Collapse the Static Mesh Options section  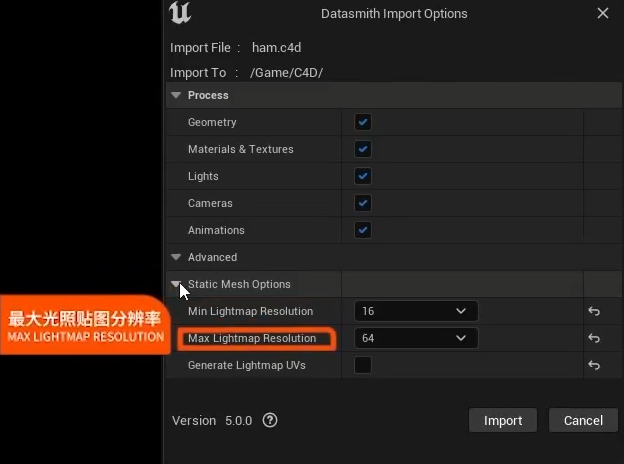tap(176, 284)
